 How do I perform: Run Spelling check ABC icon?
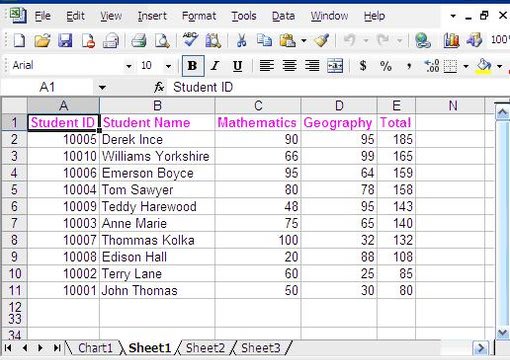190,40
